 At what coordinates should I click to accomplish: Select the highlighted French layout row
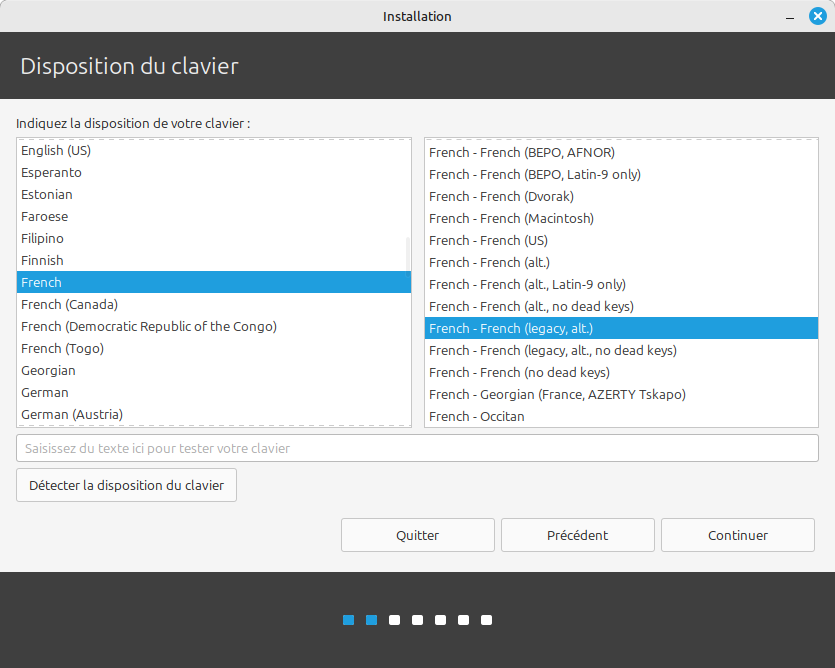point(214,282)
